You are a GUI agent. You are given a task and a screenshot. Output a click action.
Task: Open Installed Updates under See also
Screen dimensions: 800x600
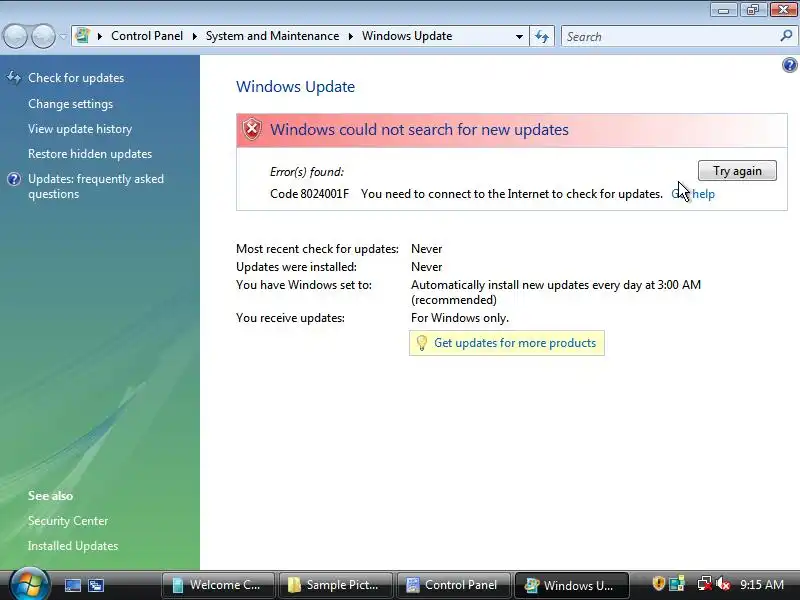click(73, 546)
